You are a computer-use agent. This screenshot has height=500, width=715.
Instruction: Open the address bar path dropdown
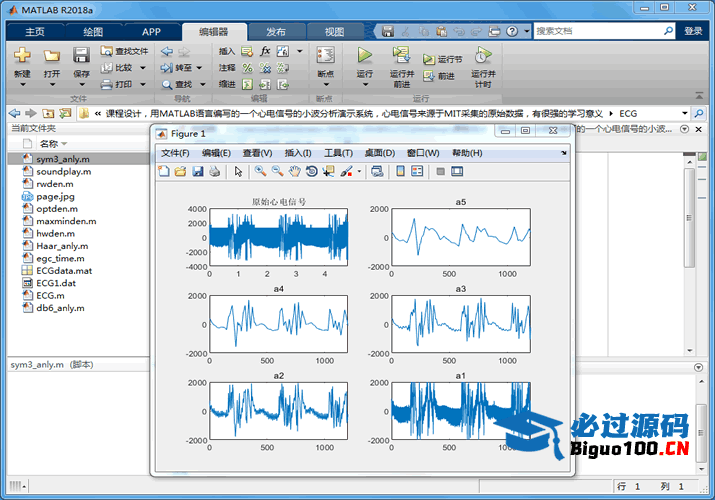[x=684, y=113]
